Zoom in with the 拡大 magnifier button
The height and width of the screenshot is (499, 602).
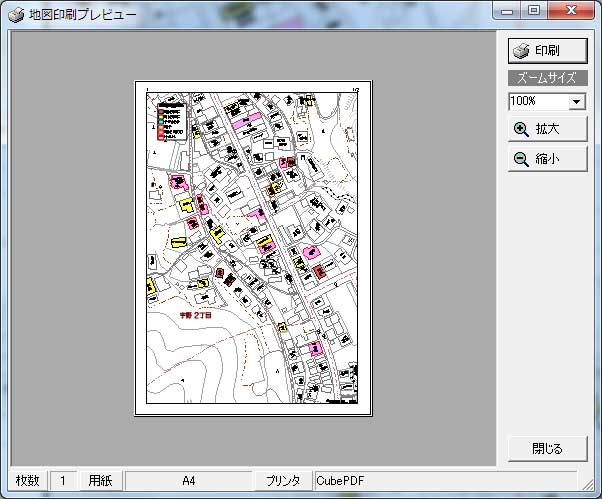pyautogui.click(x=547, y=129)
